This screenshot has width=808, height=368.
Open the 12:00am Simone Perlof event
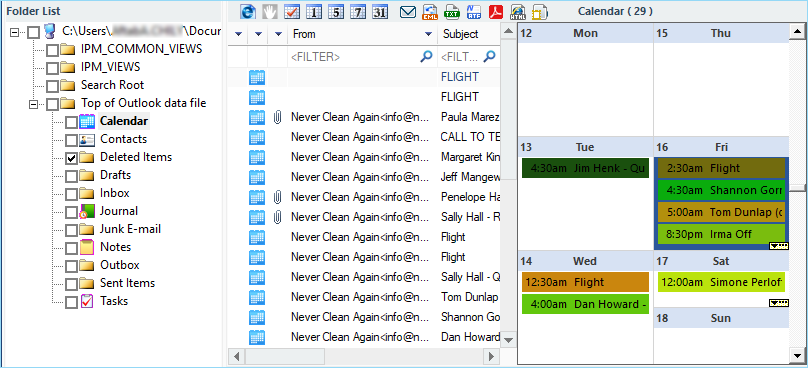721,282
